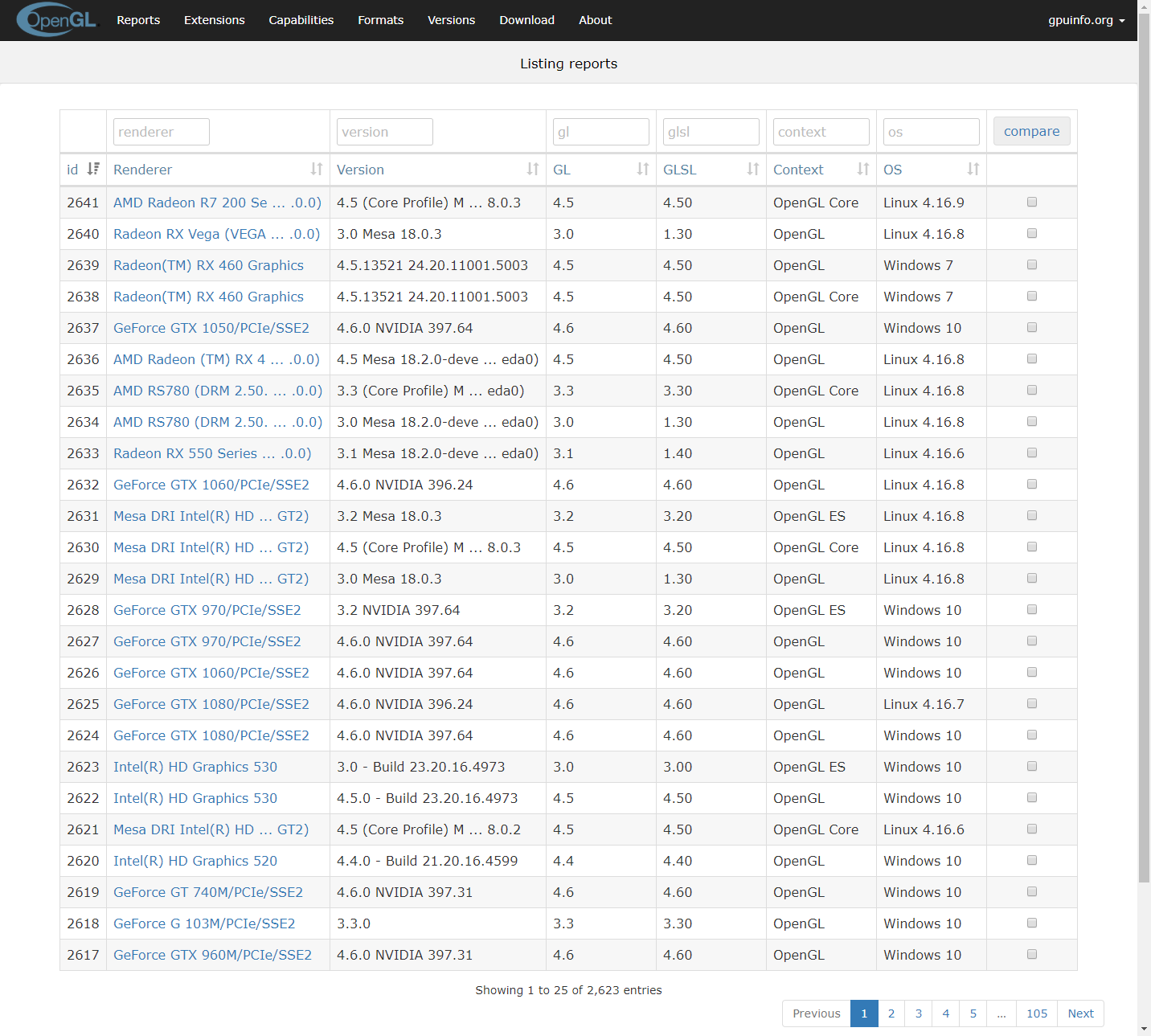This screenshot has height=1036, width=1151.
Task: Open Capabilities navigation item
Action: pyautogui.click(x=301, y=20)
